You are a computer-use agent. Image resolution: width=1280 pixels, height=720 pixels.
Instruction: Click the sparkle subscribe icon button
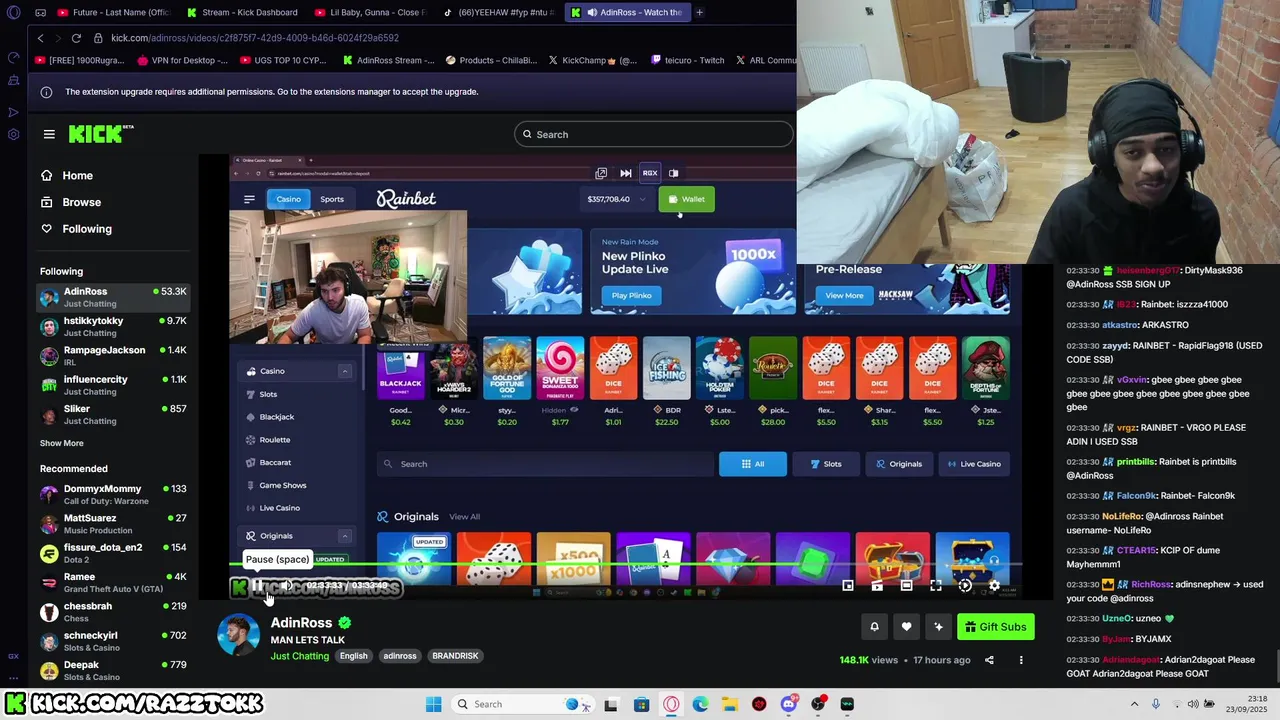[938, 627]
